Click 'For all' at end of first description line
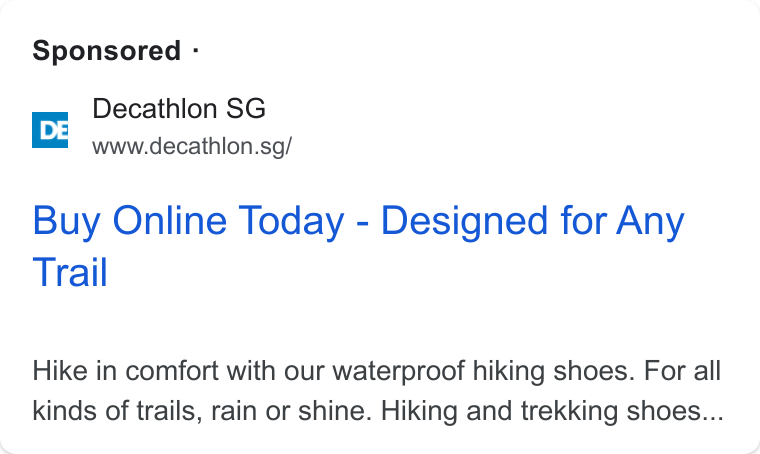The width and height of the screenshot is (760, 454). [682, 371]
